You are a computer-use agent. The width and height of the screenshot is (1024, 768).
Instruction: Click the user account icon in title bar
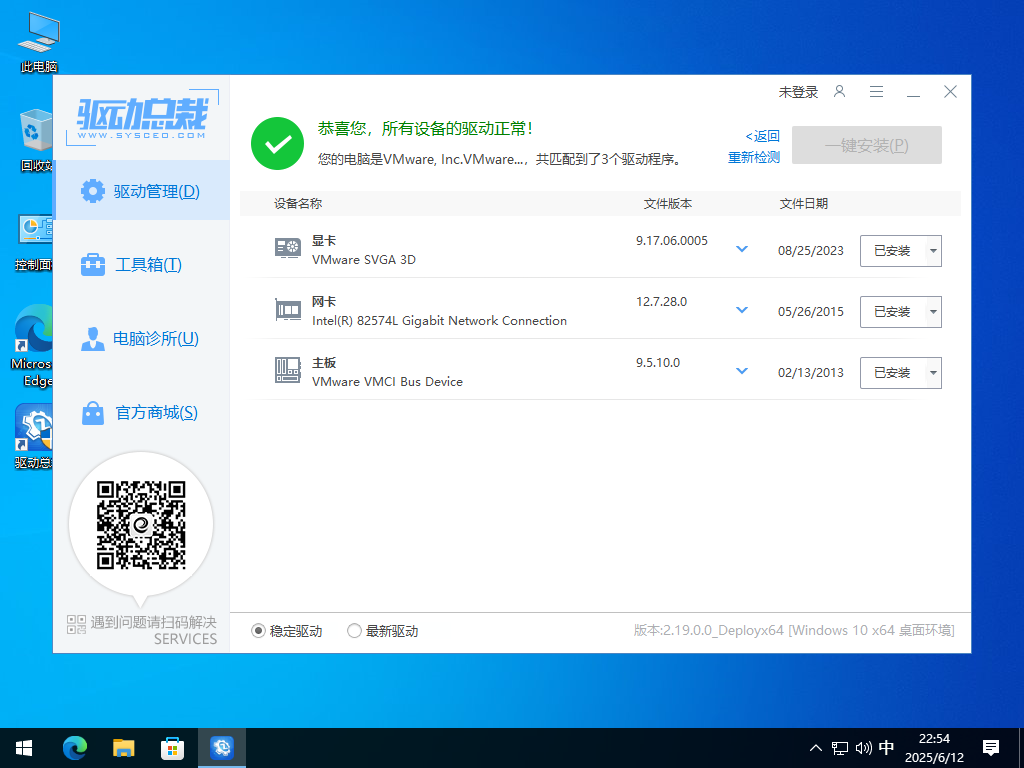pyautogui.click(x=839, y=91)
